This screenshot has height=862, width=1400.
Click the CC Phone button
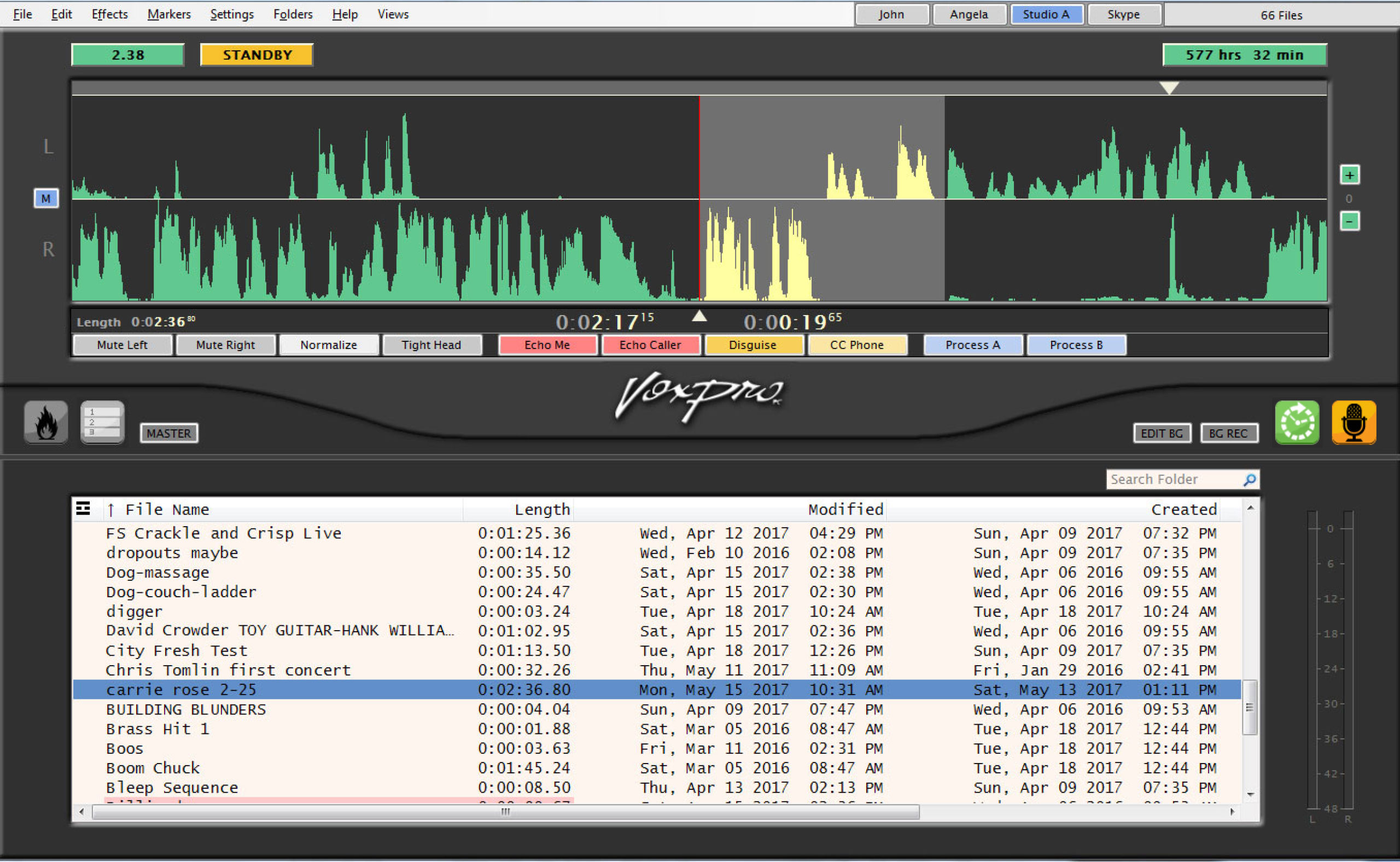click(x=857, y=345)
